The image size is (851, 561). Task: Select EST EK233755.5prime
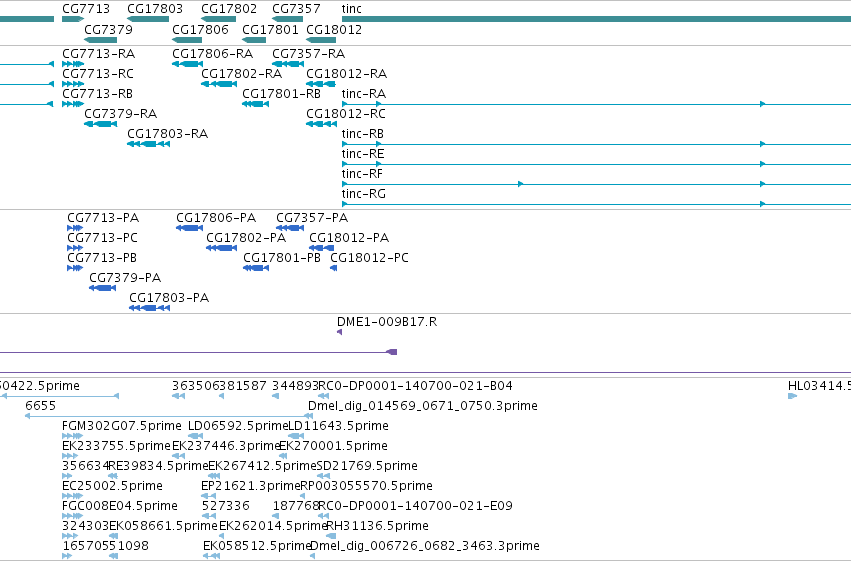pyautogui.click(x=70, y=456)
